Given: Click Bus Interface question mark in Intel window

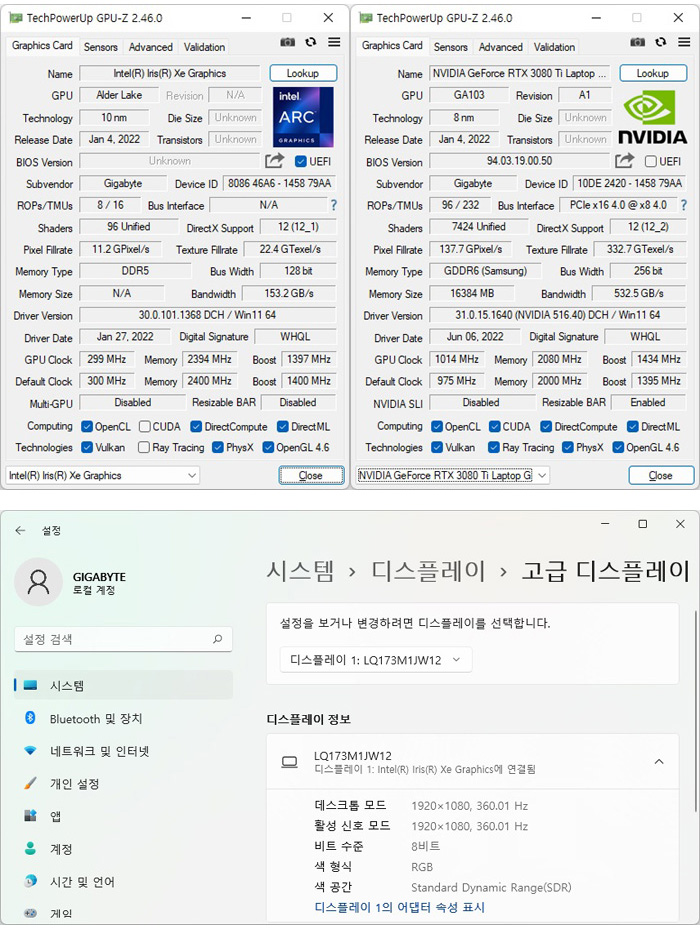Looking at the screenshot, I should [x=334, y=205].
